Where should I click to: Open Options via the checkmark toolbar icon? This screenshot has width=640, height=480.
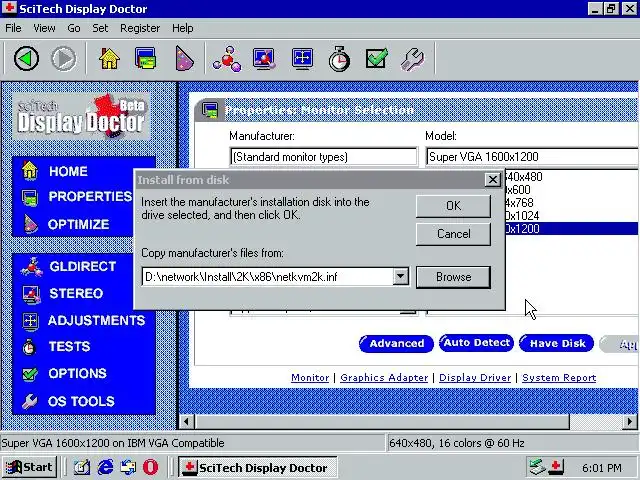point(376,59)
